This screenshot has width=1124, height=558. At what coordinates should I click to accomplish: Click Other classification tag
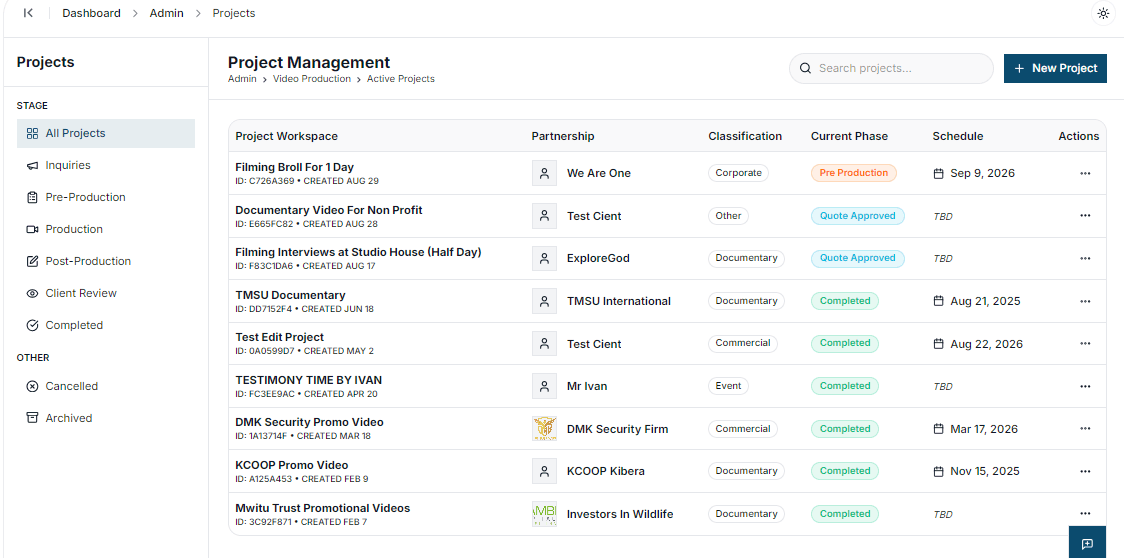[x=728, y=216]
